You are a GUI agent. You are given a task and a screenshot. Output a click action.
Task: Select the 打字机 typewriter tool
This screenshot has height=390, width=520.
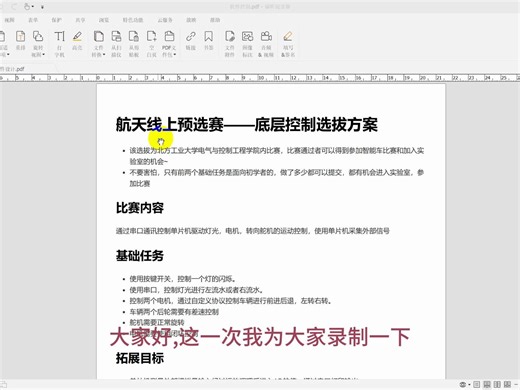[59, 36]
